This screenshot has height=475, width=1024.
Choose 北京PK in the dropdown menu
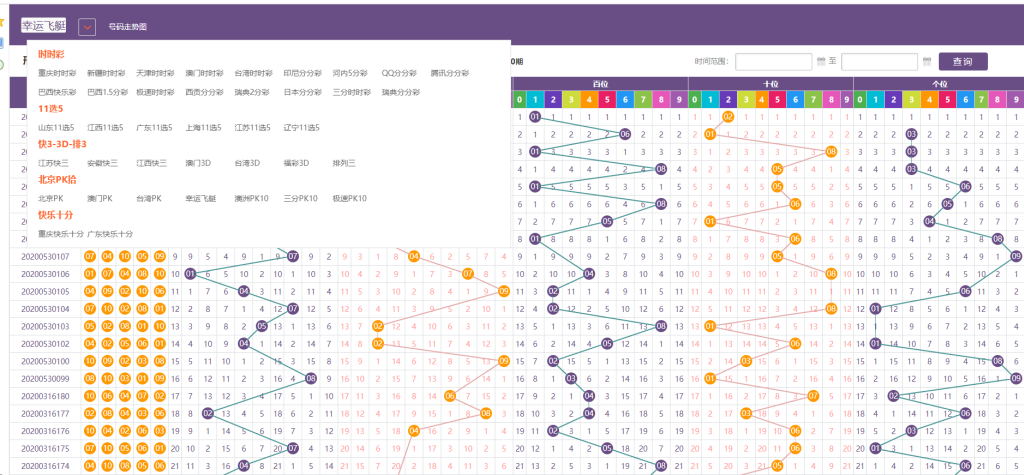[x=51, y=199]
